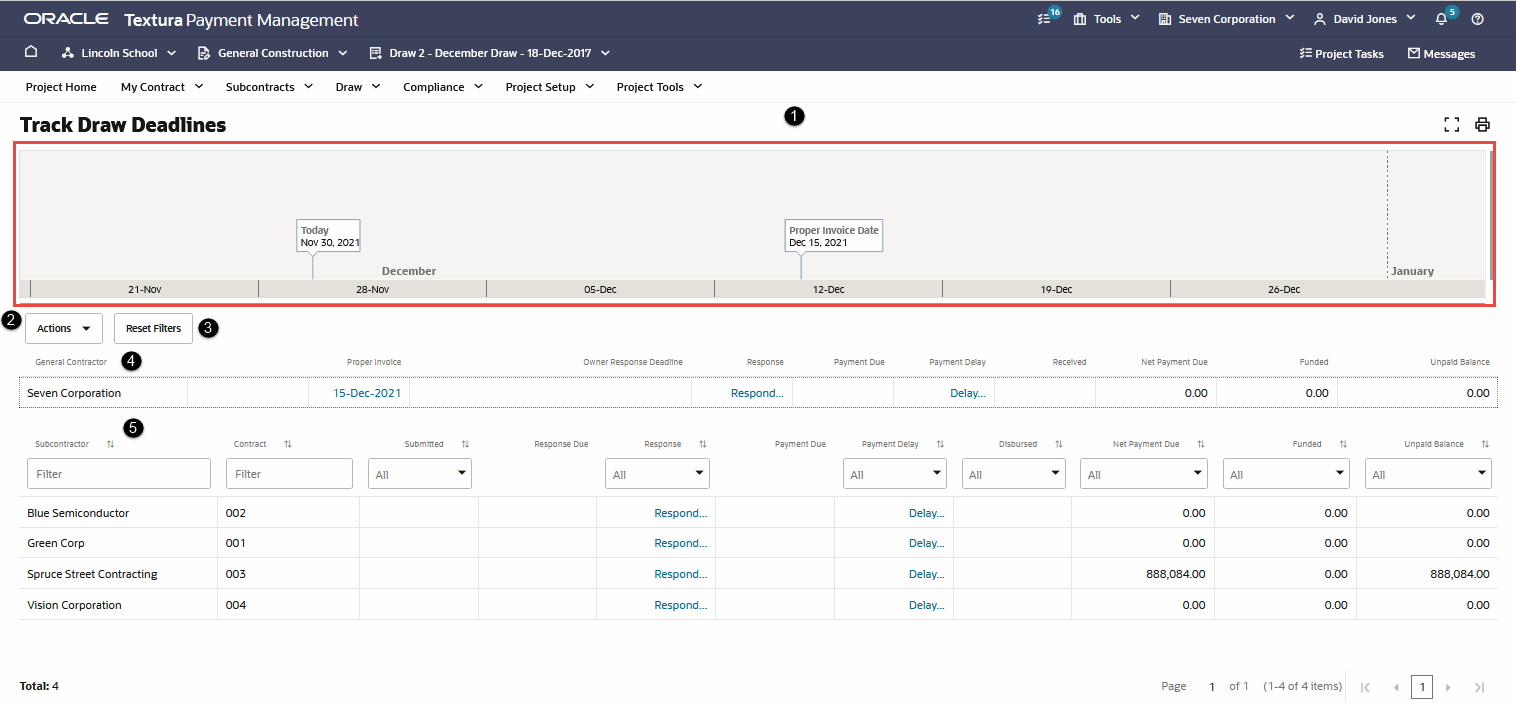Click Respond link for Blue Semiconductor

[680, 513]
